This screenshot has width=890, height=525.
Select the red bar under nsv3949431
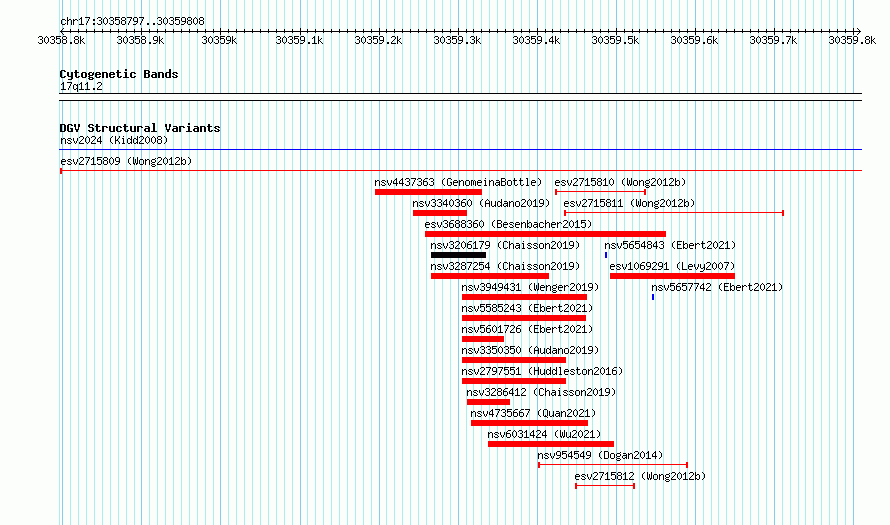(x=524, y=297)
